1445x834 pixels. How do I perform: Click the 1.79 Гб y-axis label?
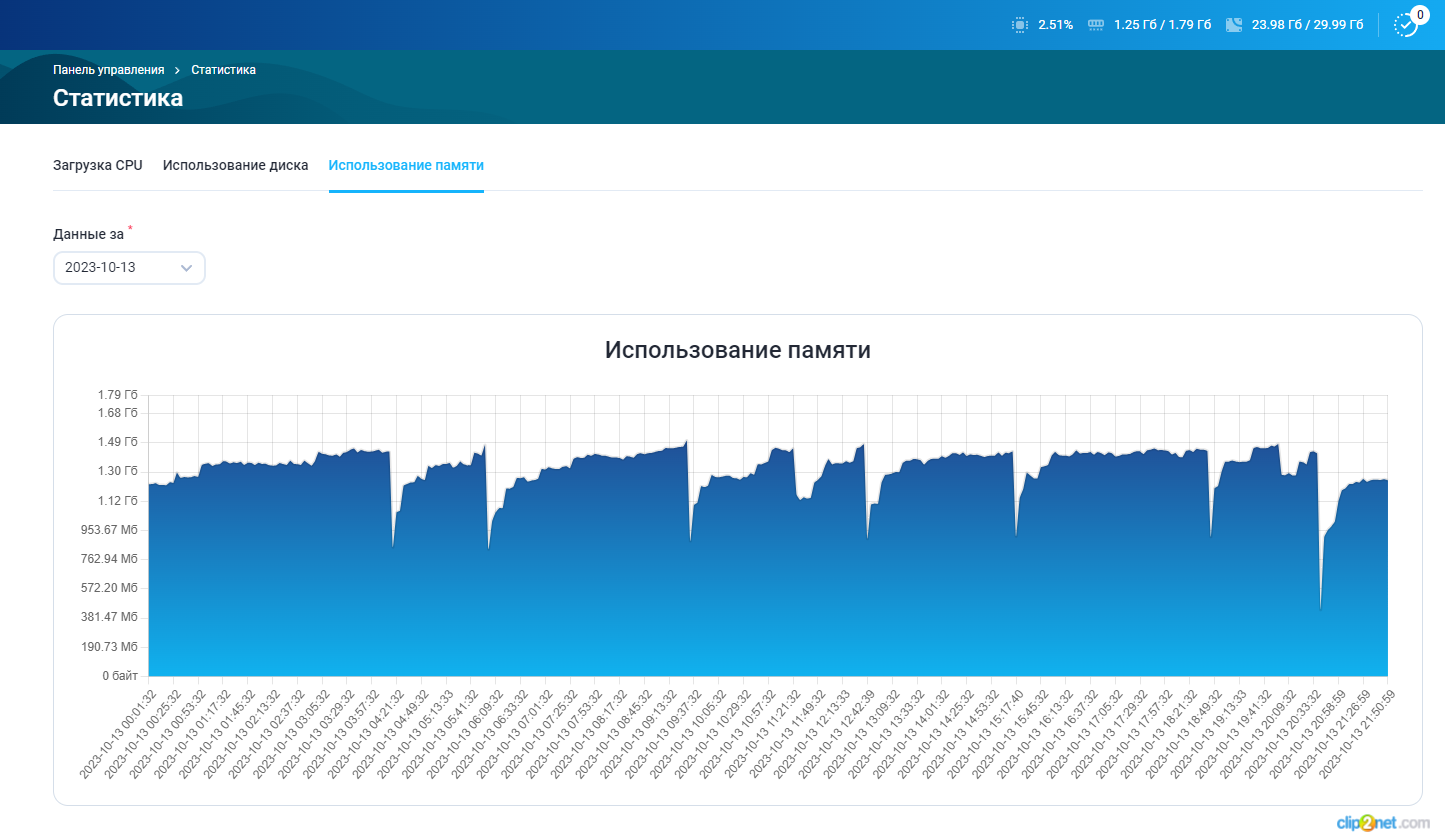point(118,395)
